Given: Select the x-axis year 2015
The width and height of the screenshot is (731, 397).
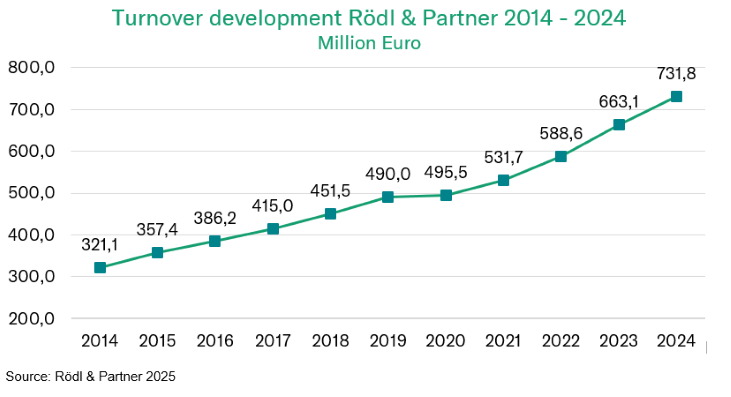Looking at the screenshot, I should (158, 341).
